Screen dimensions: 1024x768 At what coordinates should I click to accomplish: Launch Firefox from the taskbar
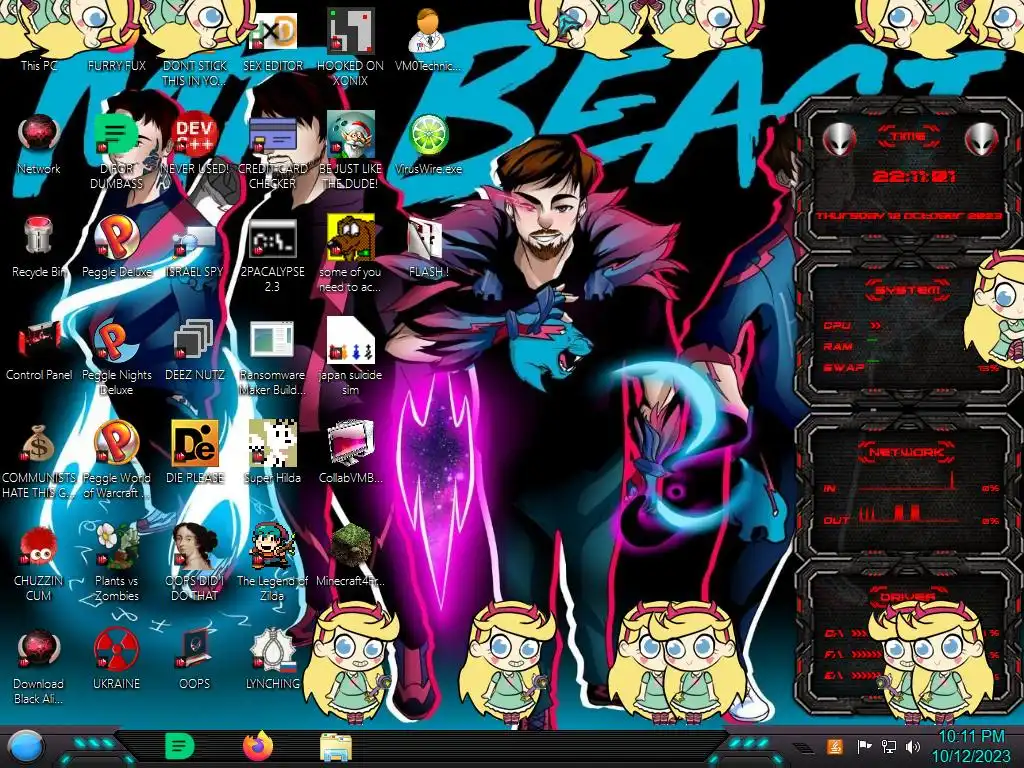(258, 746)
